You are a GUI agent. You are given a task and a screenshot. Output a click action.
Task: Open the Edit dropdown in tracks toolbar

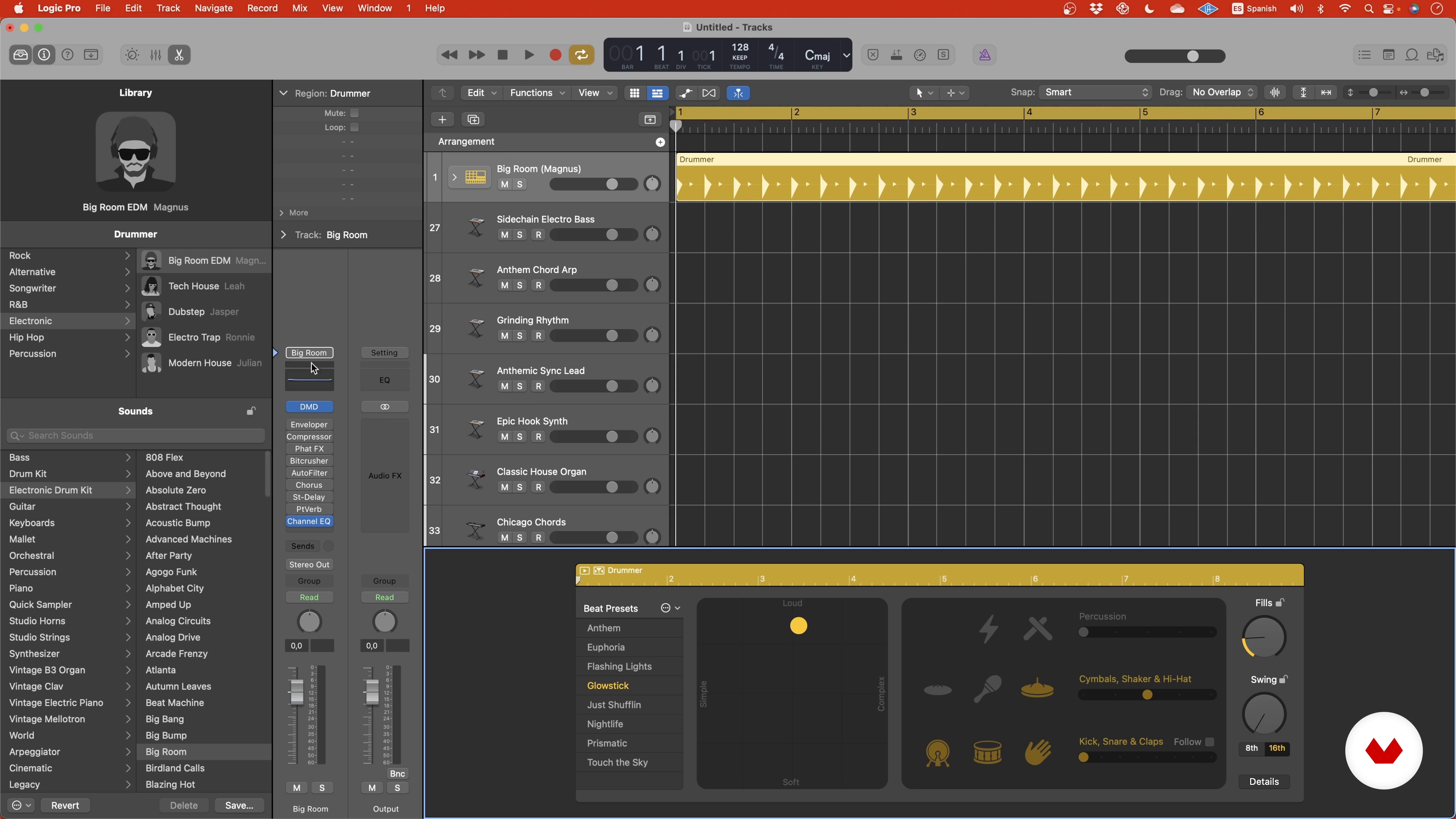(481, 93)
